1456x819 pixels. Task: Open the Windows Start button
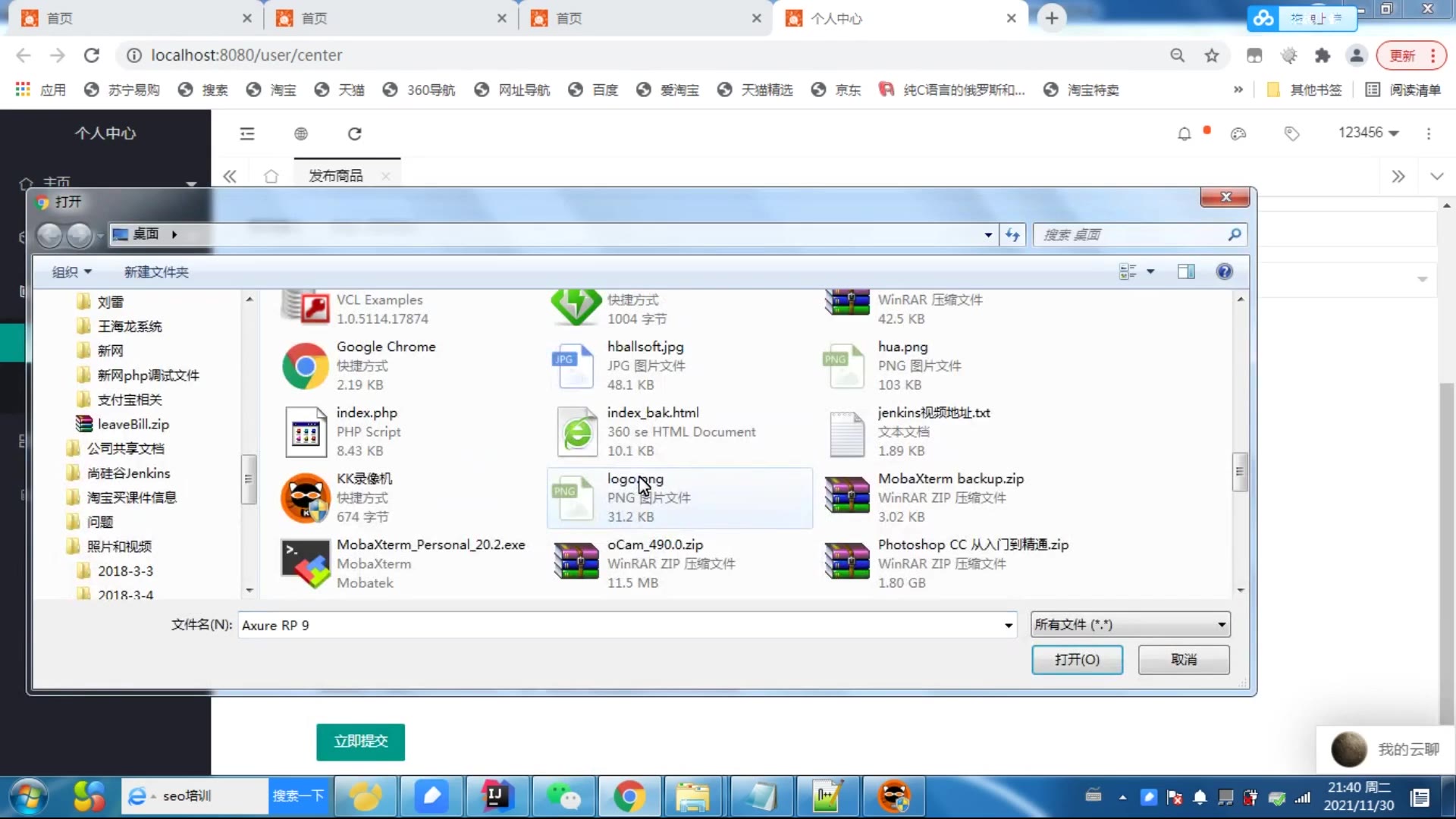[x=28, y=796]
